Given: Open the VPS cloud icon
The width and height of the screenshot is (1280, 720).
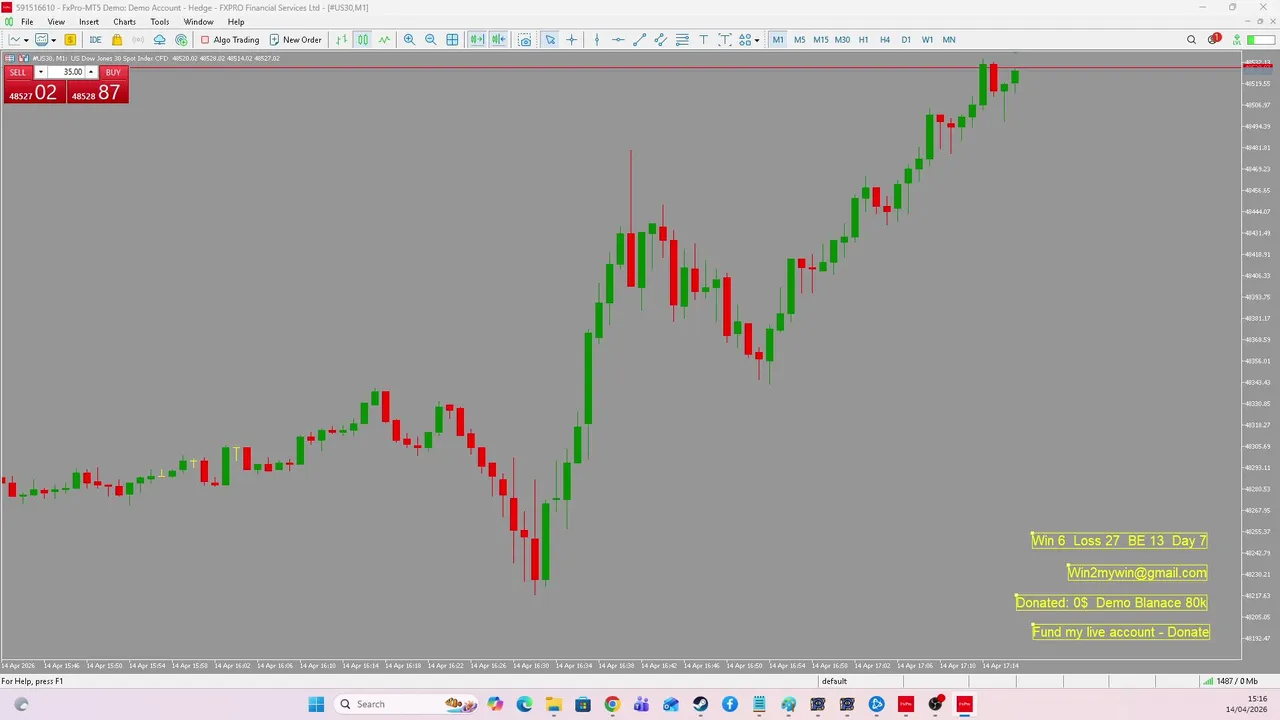Looking at the screenshot, I should coord(159,40).
